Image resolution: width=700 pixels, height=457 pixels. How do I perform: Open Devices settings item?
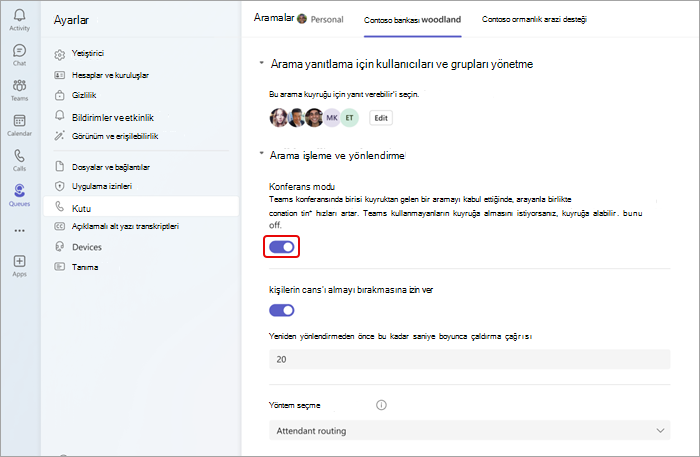(87, 247)
